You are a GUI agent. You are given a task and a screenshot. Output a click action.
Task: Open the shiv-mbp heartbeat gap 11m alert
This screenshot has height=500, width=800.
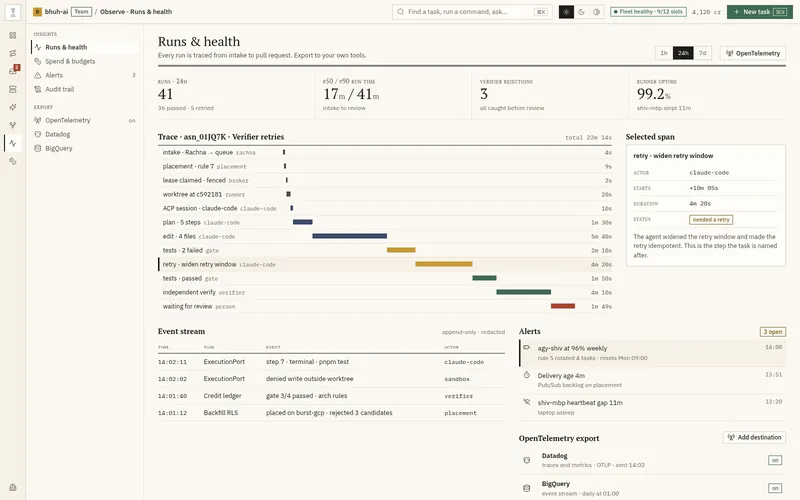[653, 407]
